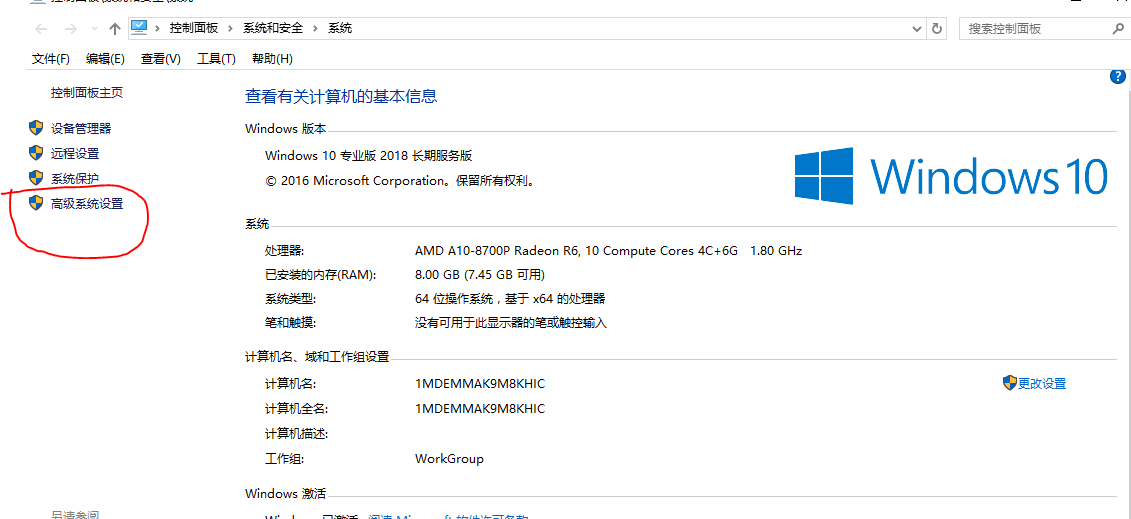Image resolution: width=1131 pixels, height=519 pixels.
Task: Click text Windows 10 专业版 2018 长期服务版
Action: [369, 155]
